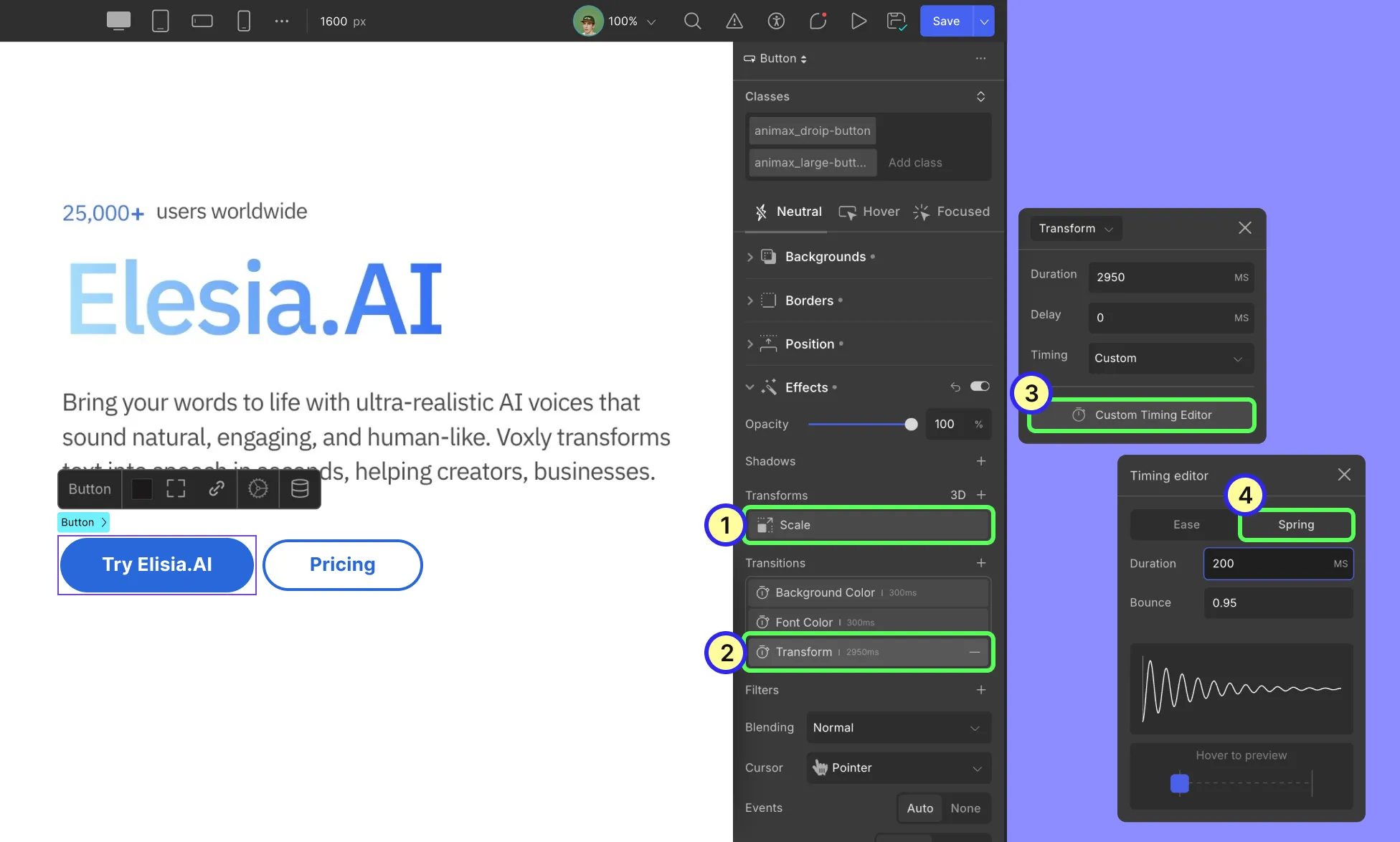
Task: Set Events to None
Action: 965,808
